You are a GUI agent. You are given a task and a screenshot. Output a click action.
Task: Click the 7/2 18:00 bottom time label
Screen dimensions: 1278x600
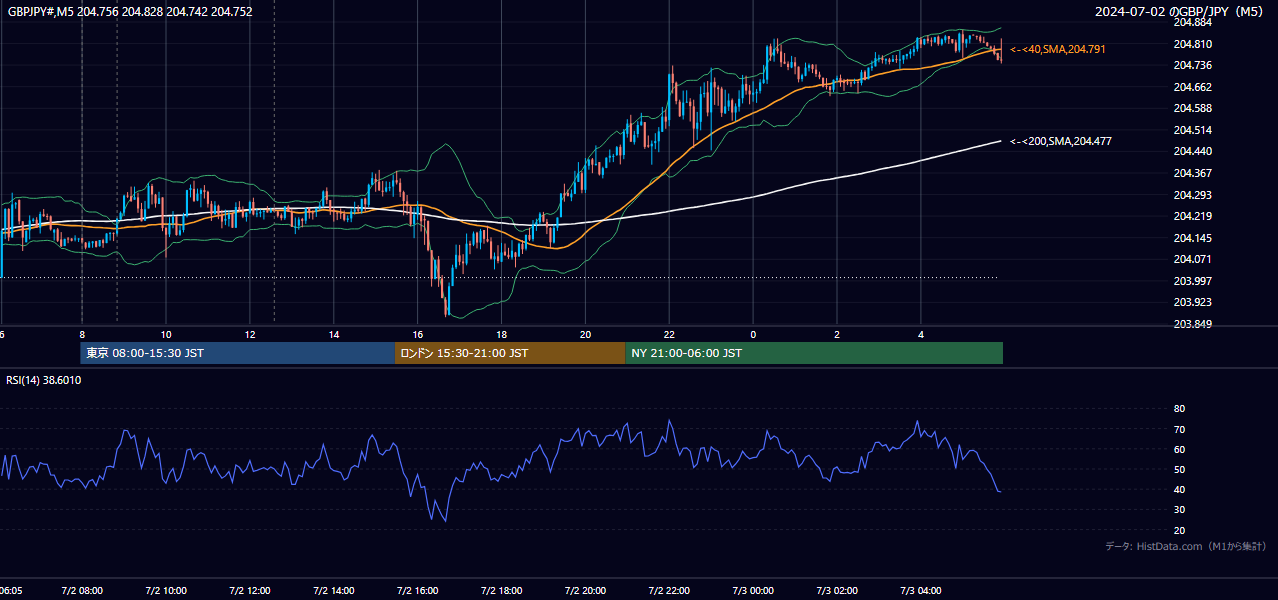point(502,591)
